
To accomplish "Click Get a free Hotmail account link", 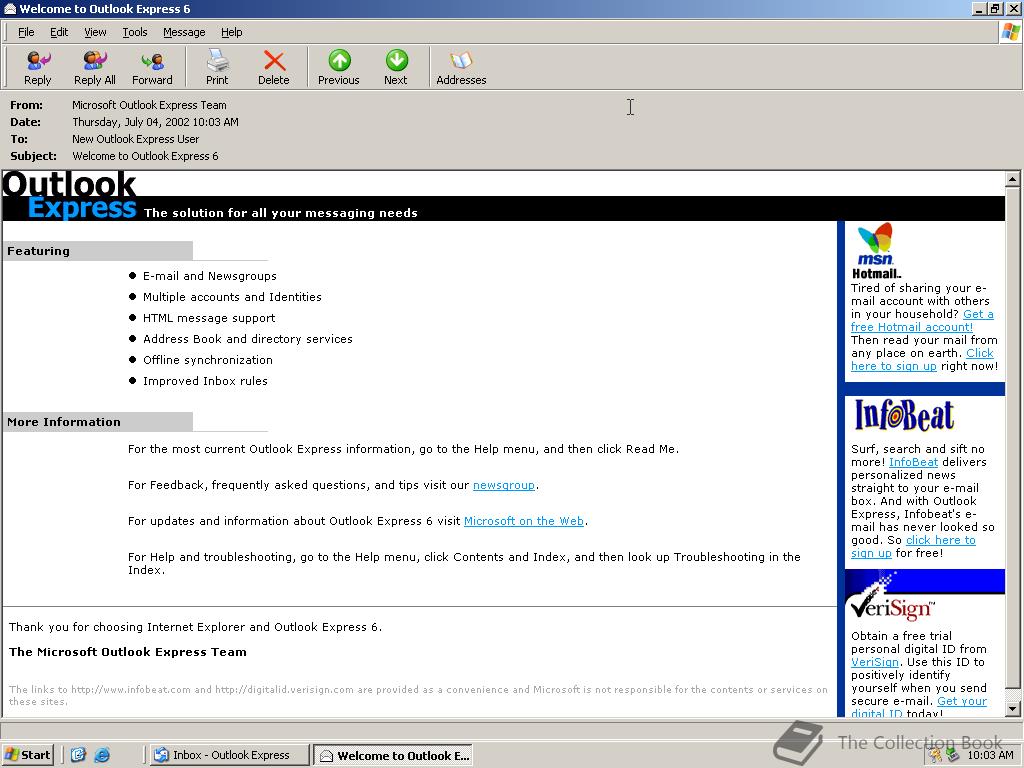I will click(912, 327).
